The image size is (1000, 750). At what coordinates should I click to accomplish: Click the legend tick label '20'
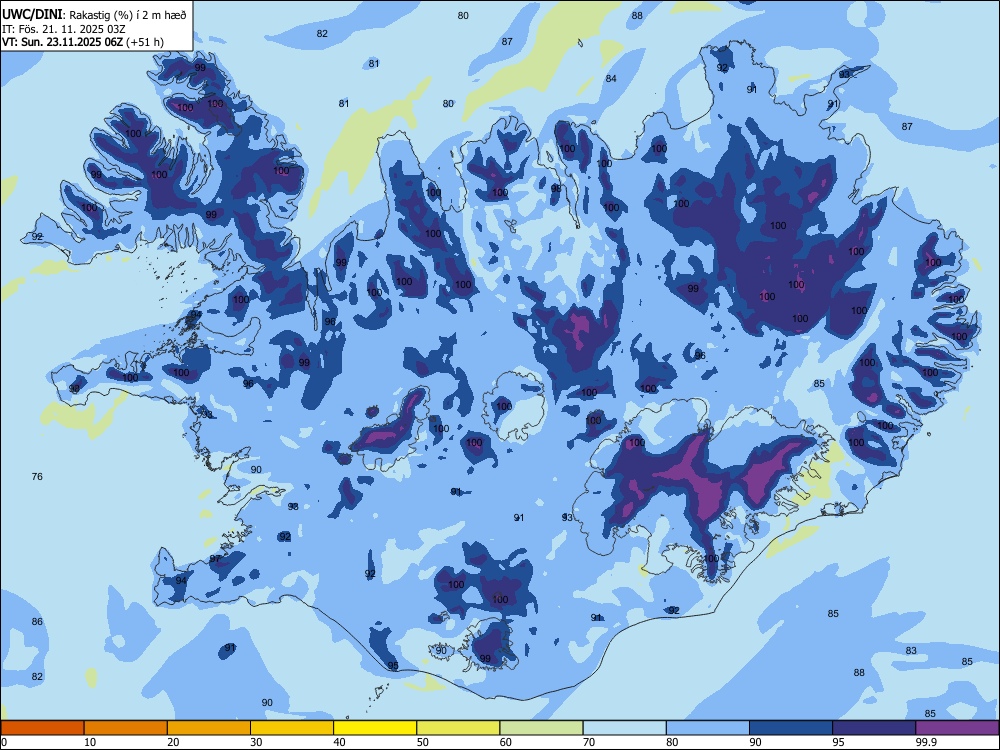173,742
